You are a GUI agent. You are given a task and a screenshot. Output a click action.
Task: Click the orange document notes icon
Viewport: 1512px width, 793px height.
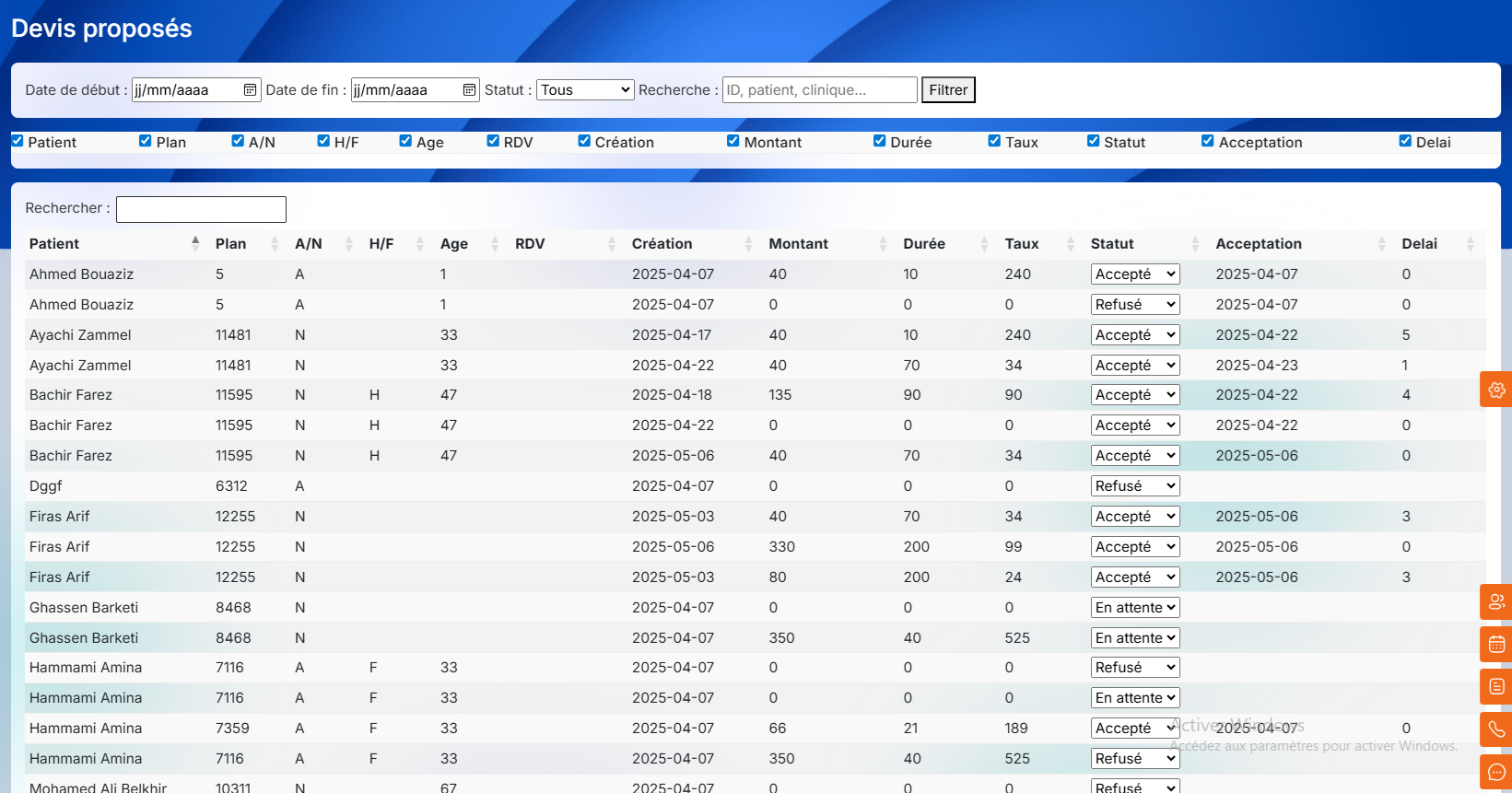click(1496, 687)
